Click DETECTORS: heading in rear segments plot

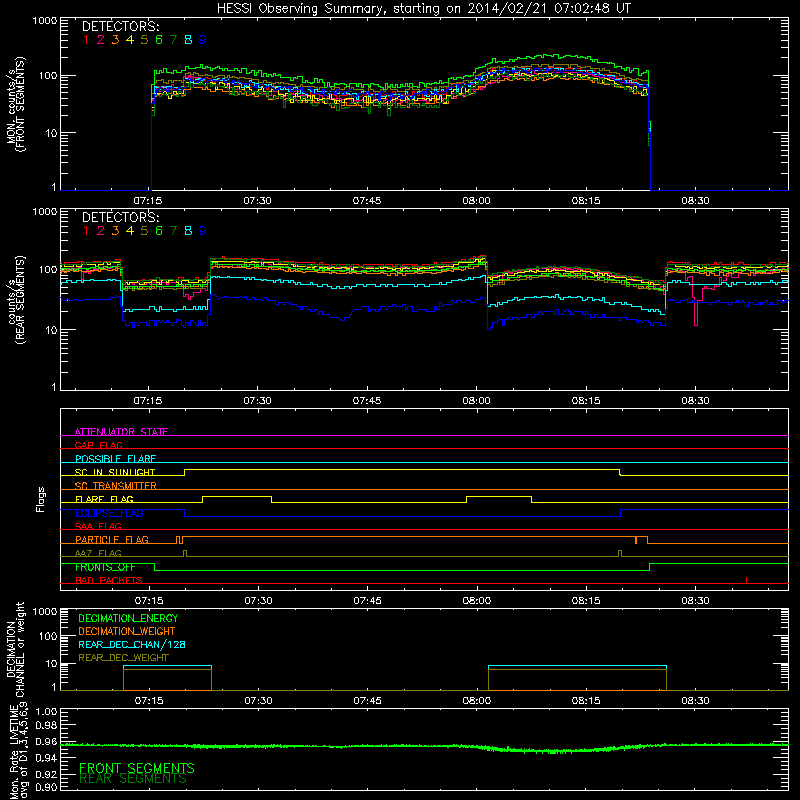tap(121, 218)
